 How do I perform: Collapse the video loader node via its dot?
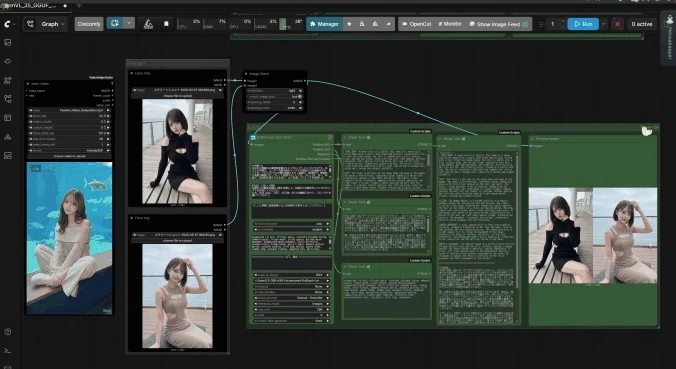[x=28, y=84]
